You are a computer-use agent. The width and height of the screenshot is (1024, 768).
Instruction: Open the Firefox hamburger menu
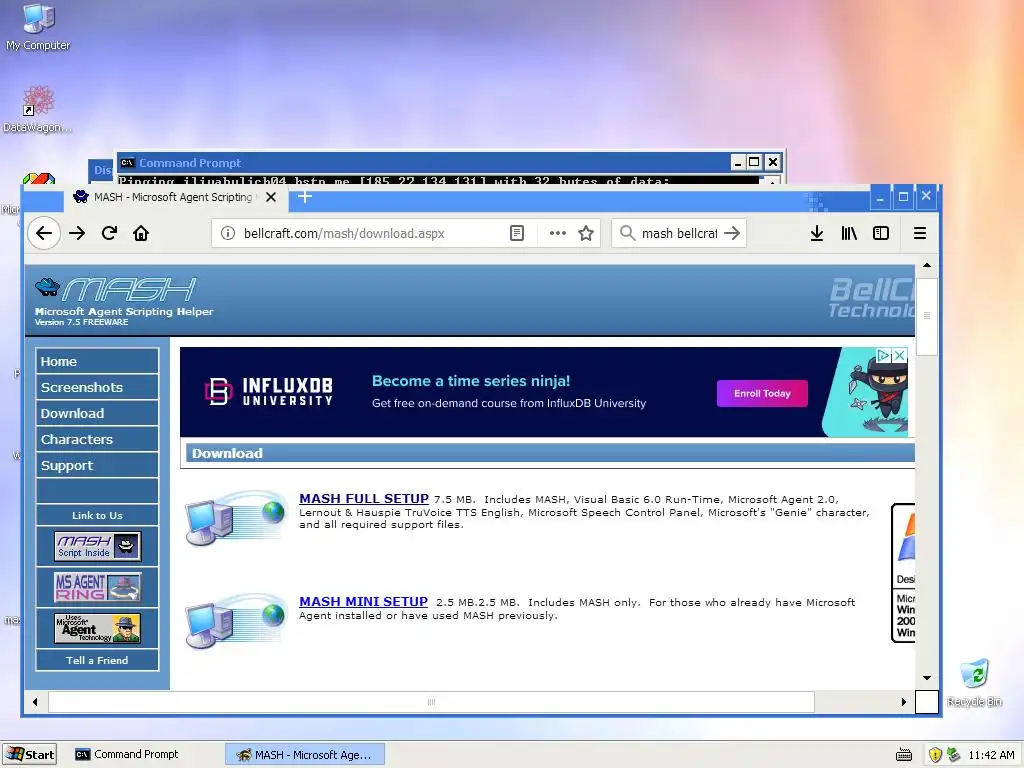(920, 233)
